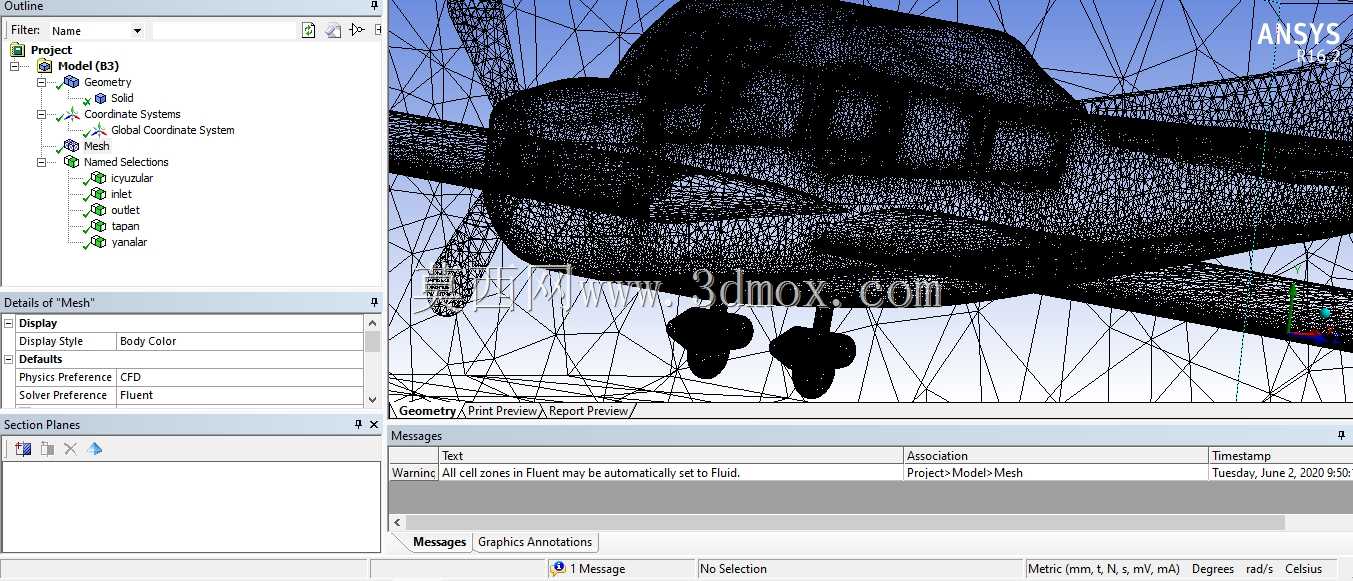This screenshot has height=581, width=1353.
Task: Close the Section Planes panel
Action: 374,425
